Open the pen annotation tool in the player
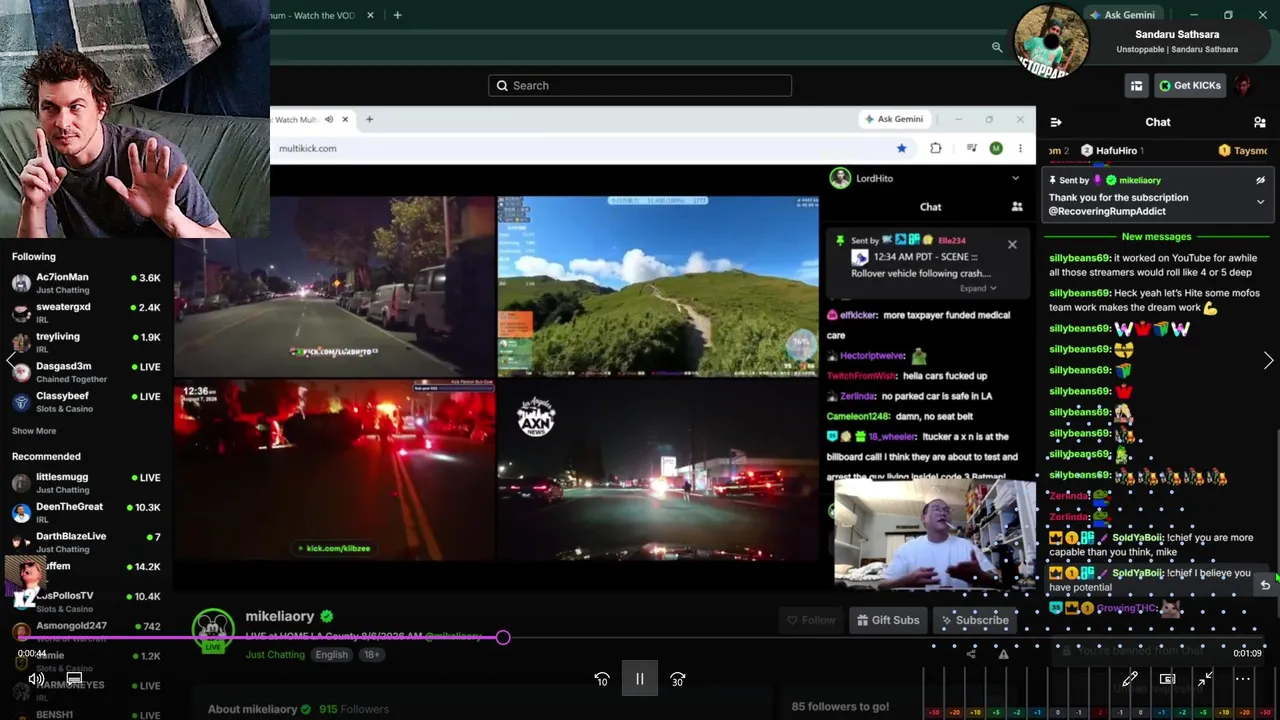Image resolution: width=1280 pixels, height=720 pixels. click(1130, 679)
